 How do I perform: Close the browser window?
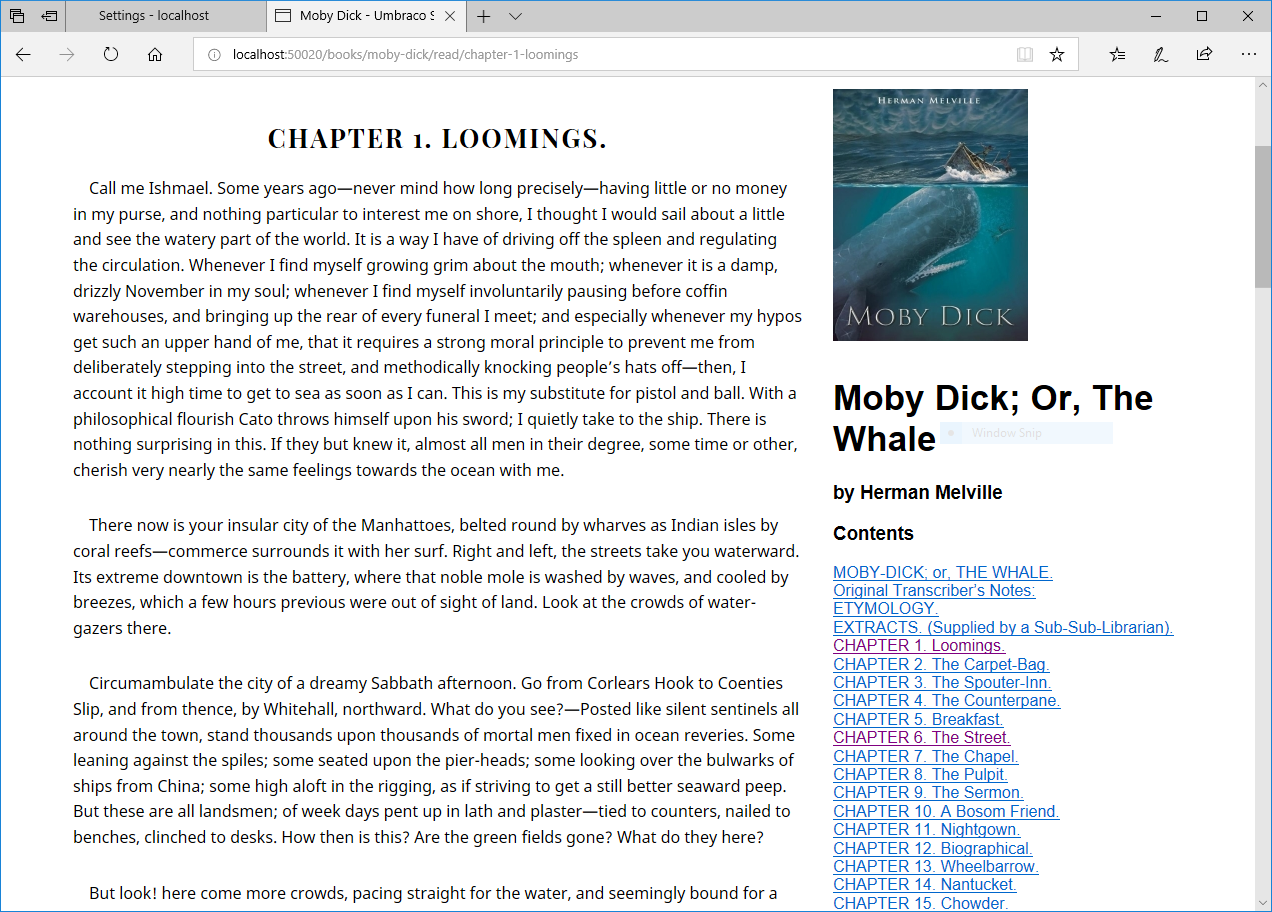[1248, 16]
